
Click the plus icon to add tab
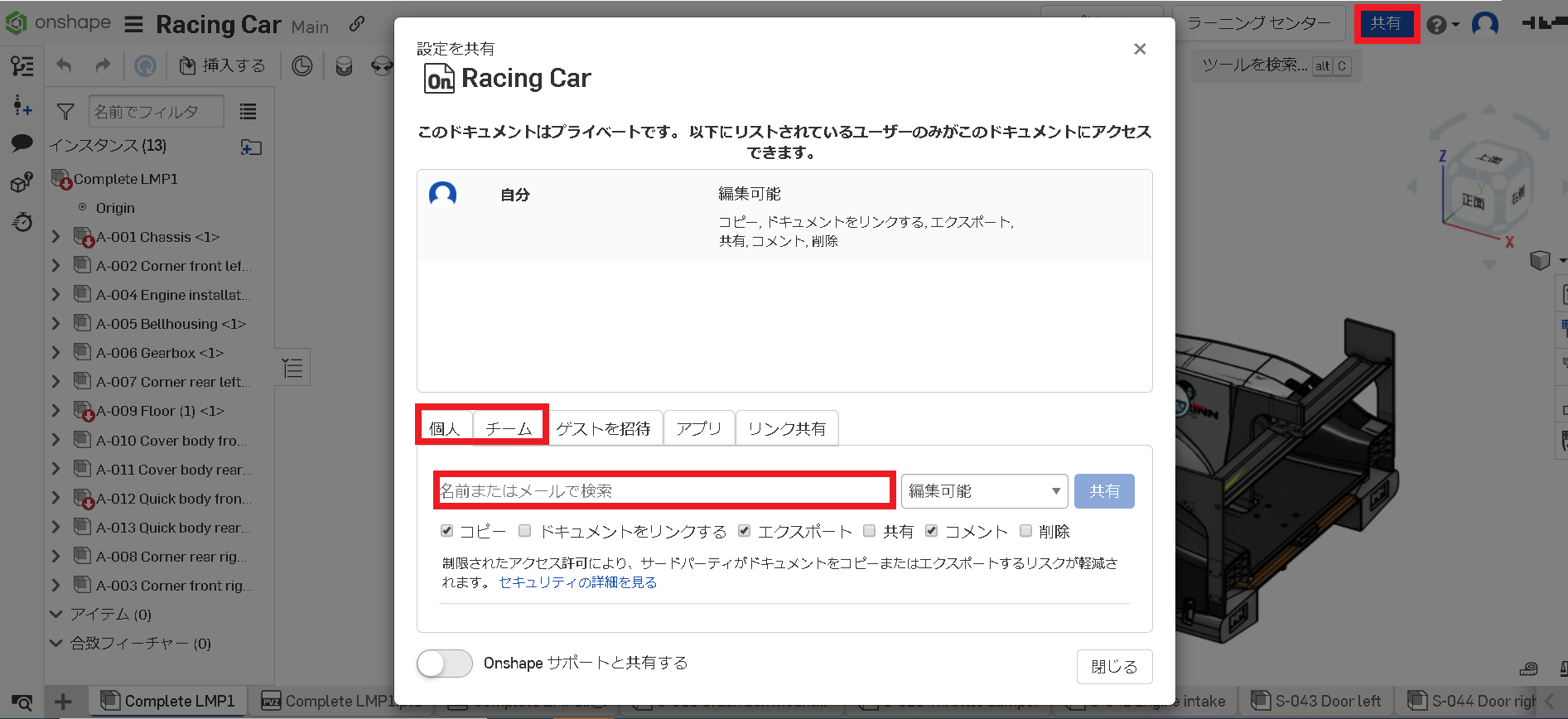point(64,702)
